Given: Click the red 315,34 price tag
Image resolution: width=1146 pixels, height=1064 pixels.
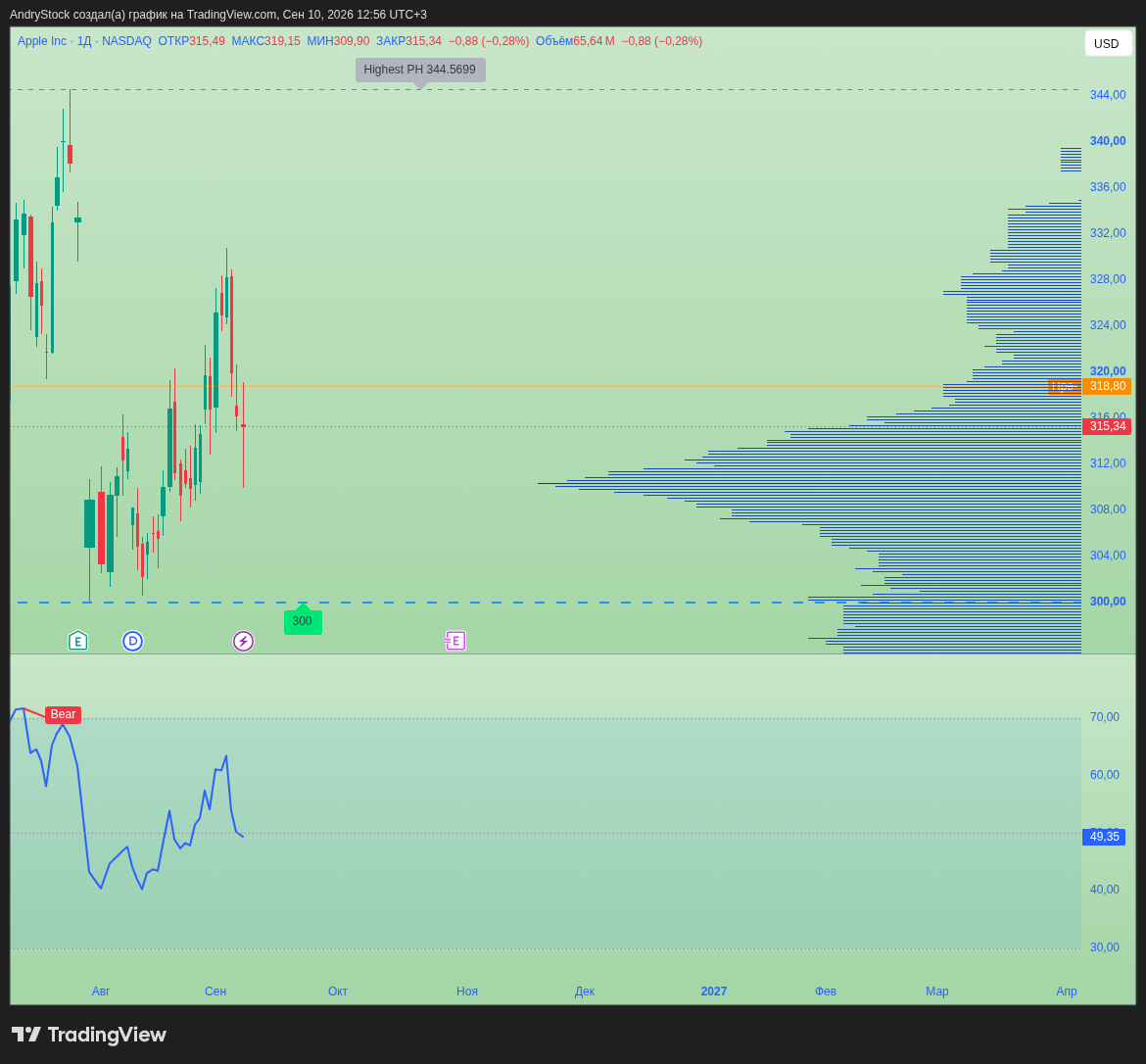Looking at the screenshot, I should (x=1107, y=426).
